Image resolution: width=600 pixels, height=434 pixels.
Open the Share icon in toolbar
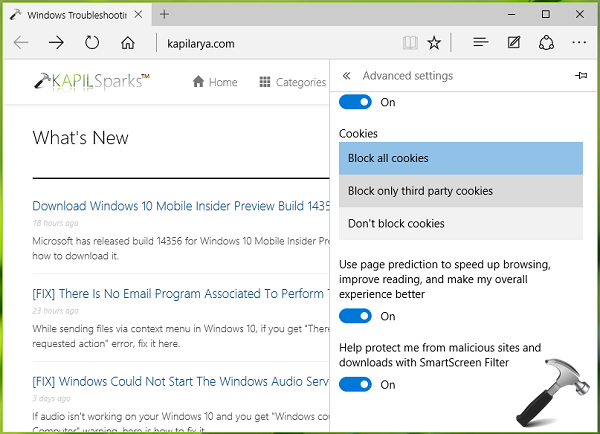tap(546, 42)
